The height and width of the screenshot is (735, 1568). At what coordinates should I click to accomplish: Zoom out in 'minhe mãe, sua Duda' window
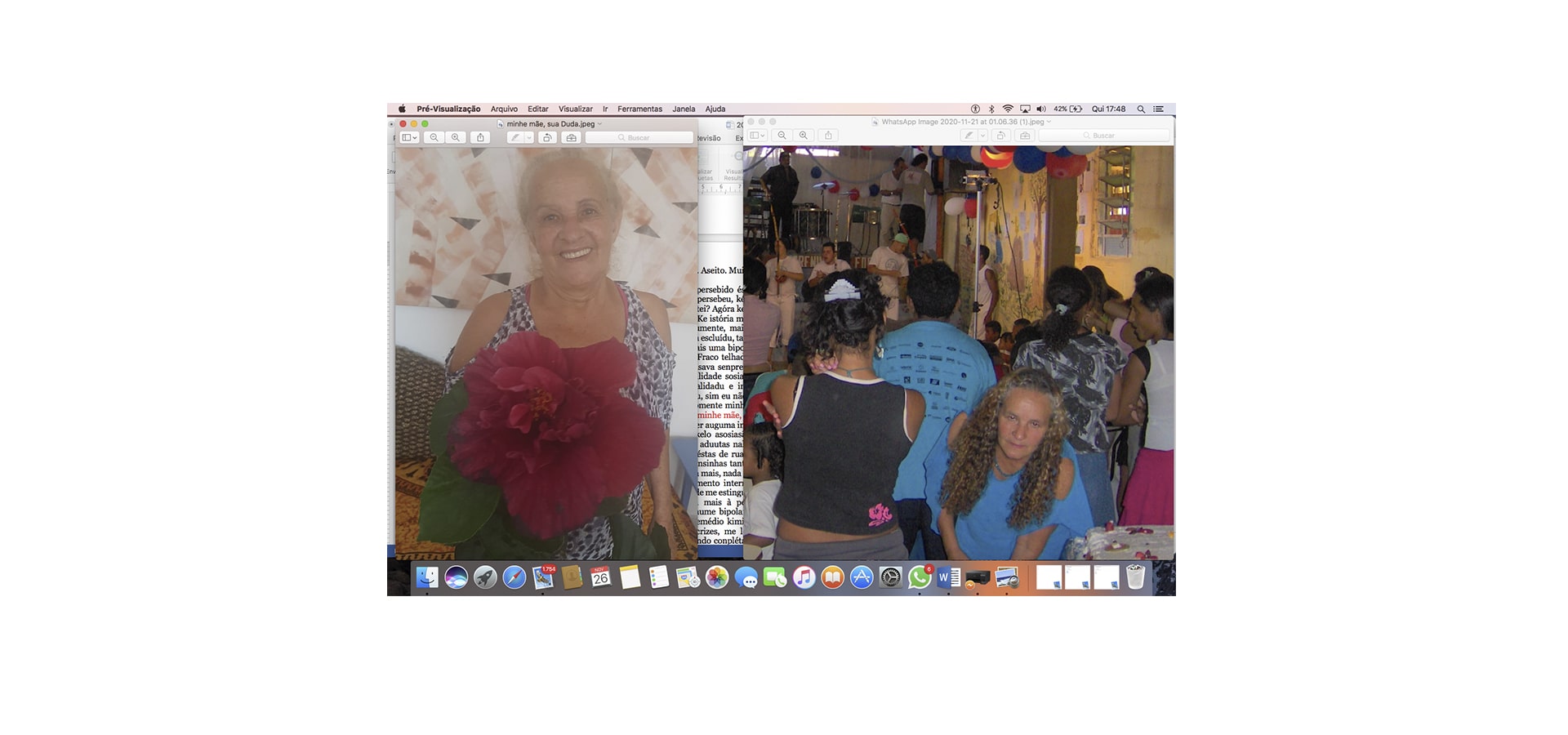coord(434,138)
